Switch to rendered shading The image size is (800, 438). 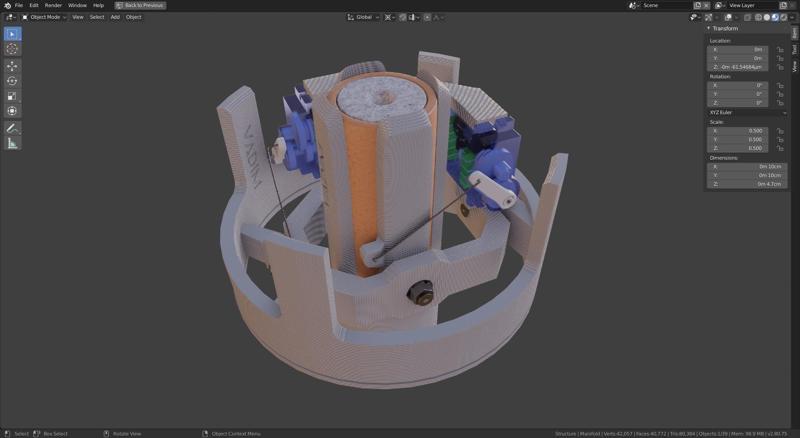pos(784,17)
